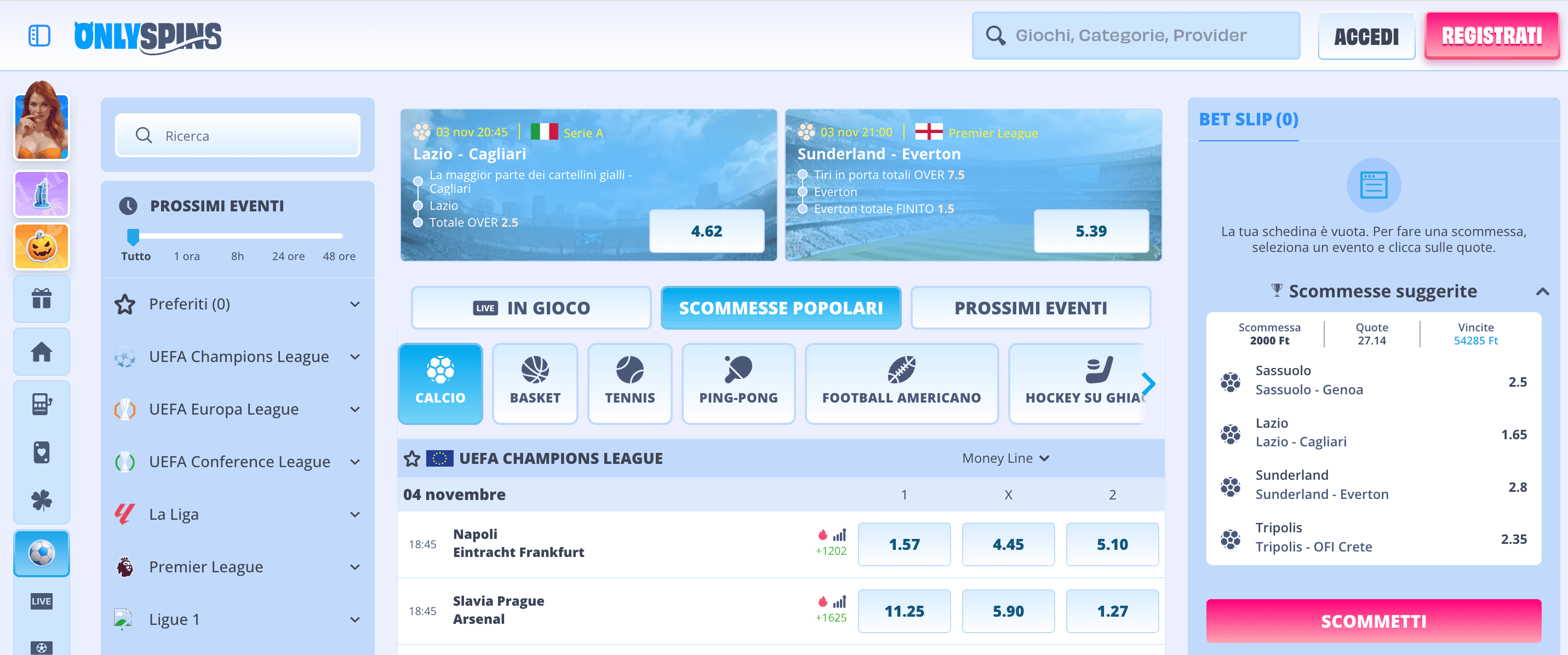Collapse the Scommesse suggerite panel
Viewport: 1568px width, 655px height.
1545,291
